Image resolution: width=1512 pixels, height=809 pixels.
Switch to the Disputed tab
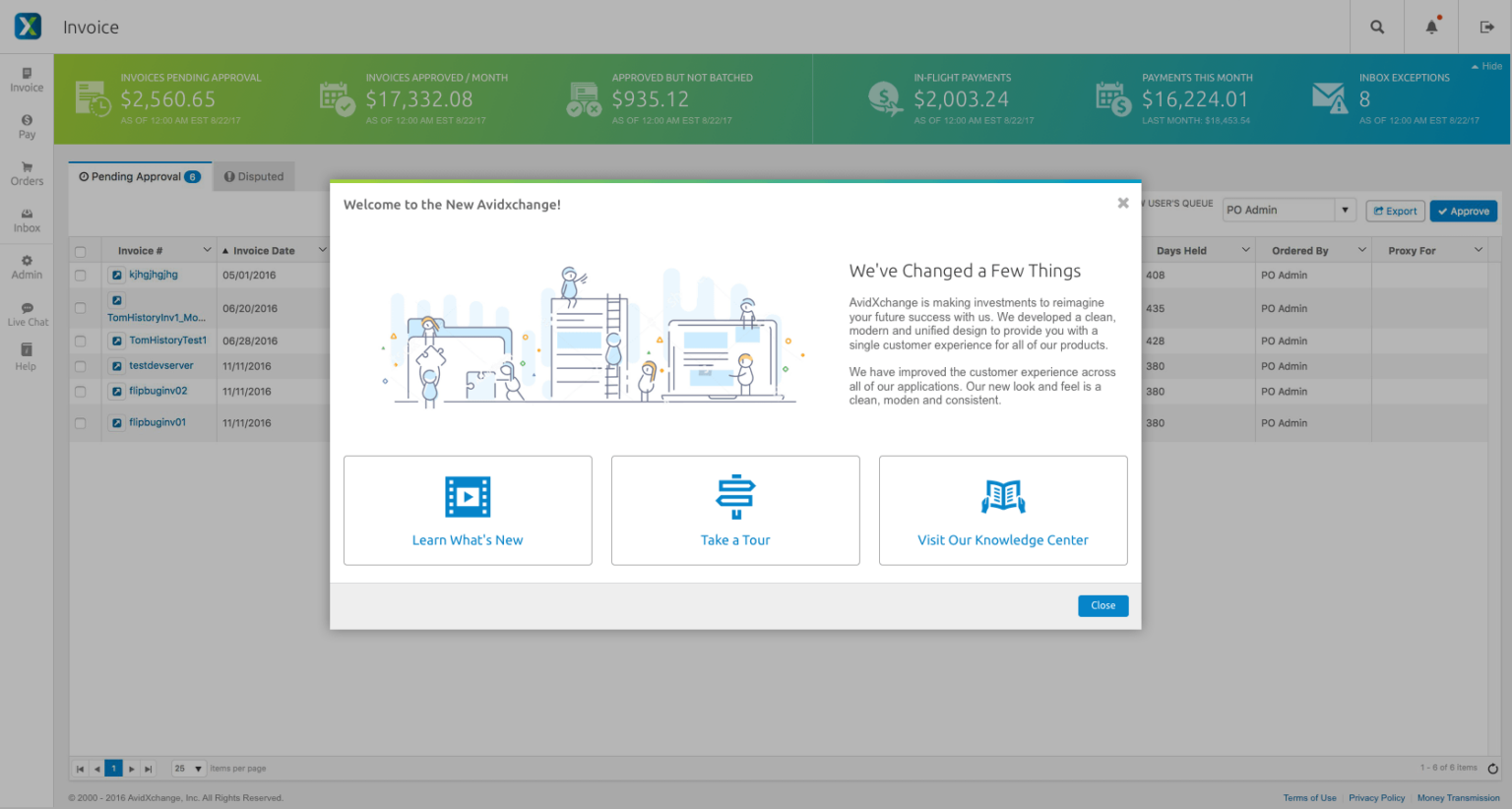pyautogui.click(x=253, y=176)
